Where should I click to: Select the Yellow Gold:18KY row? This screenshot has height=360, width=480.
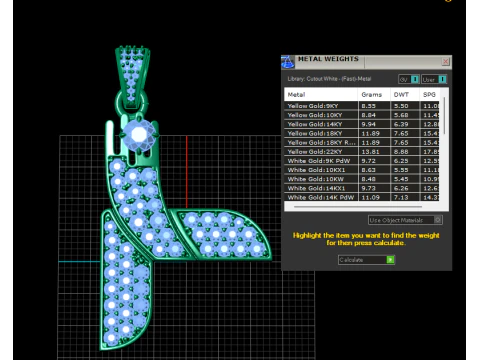coord(363,133)
